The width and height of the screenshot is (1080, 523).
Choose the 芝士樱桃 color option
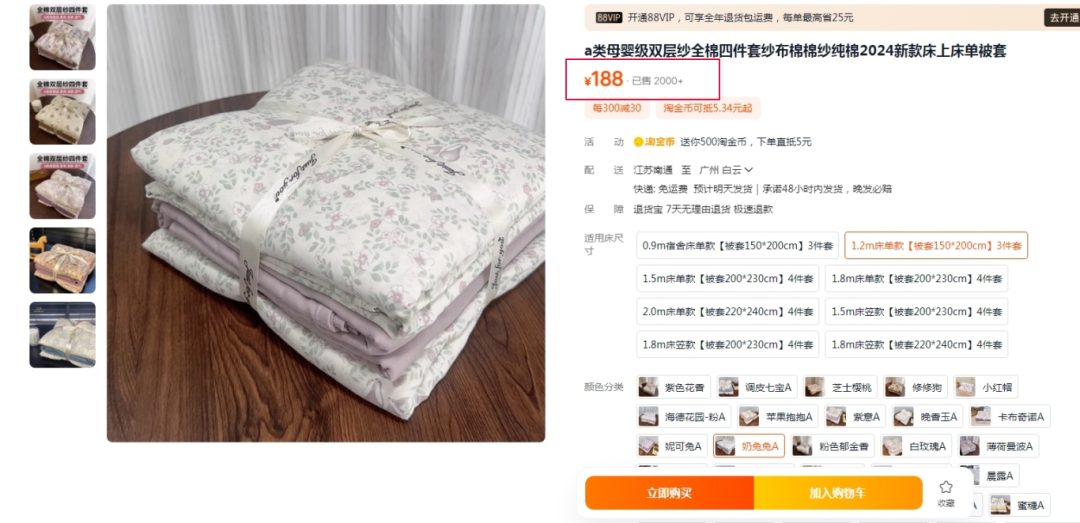[840, 388]
